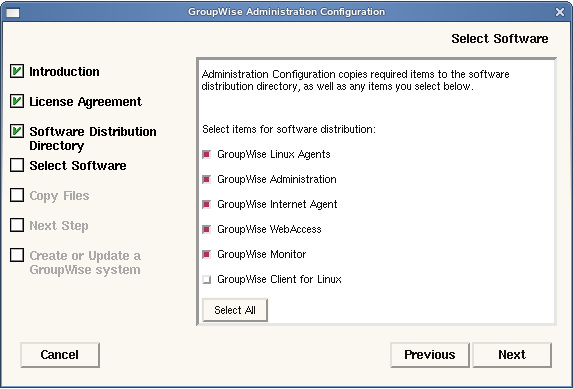Screen dimensions: 573x389
Task: Select the Introduction step label
Action: coord(64,72)
